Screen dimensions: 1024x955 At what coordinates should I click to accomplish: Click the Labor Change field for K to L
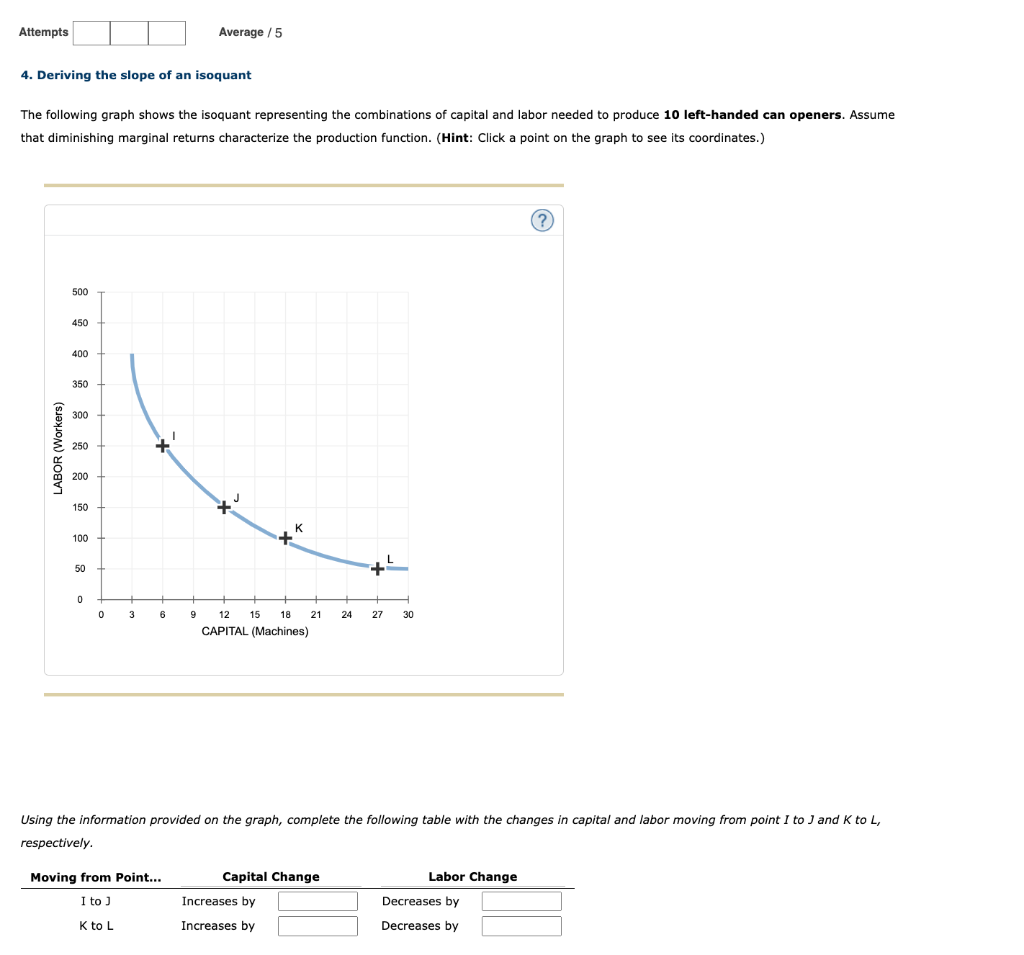522,926
